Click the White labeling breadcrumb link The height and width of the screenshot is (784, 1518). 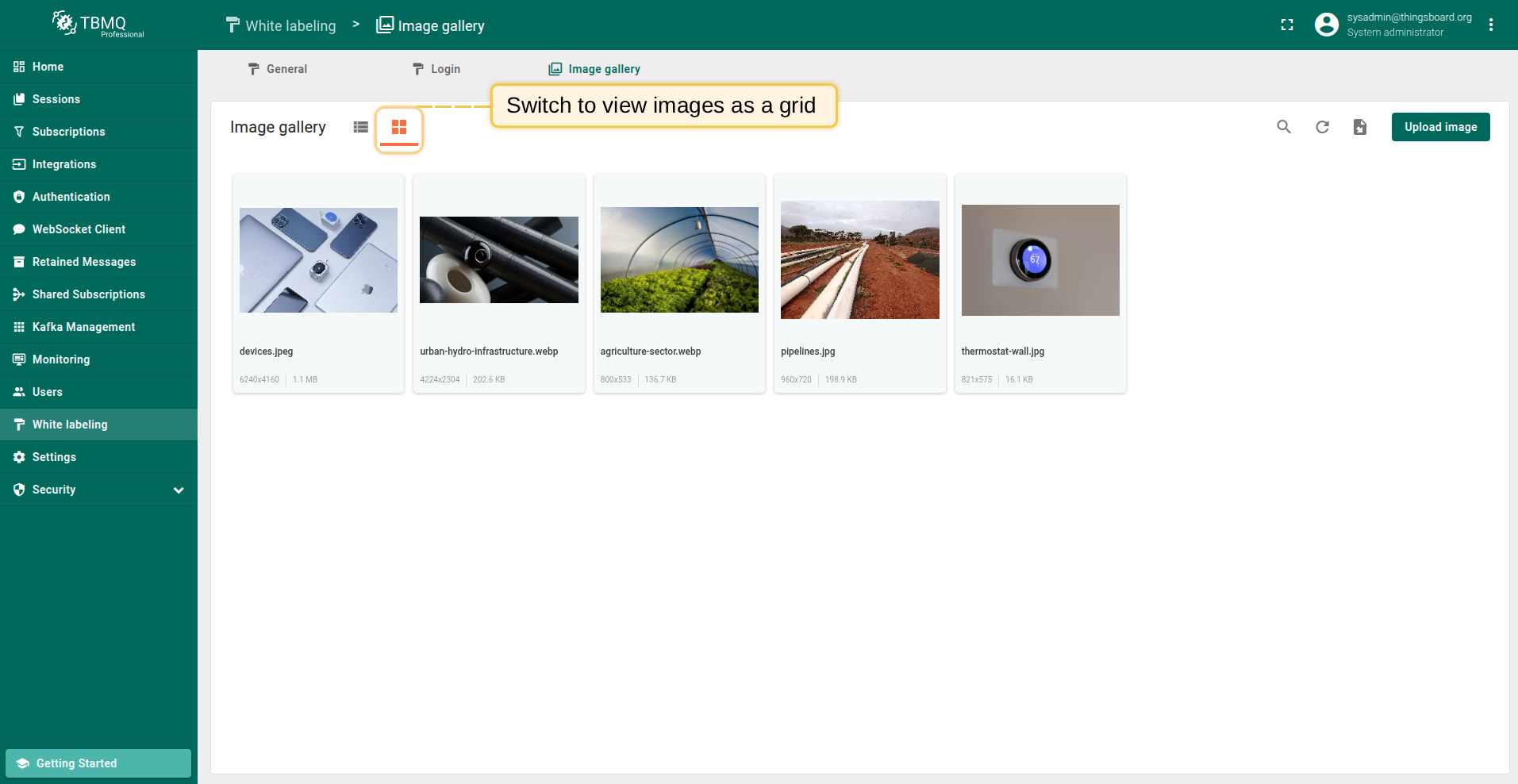tap(281, 25)
